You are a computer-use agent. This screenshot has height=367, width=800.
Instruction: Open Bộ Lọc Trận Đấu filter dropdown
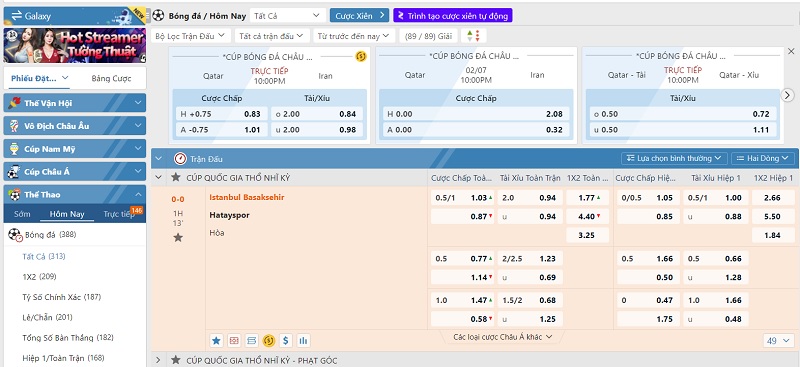click(190, 36)
